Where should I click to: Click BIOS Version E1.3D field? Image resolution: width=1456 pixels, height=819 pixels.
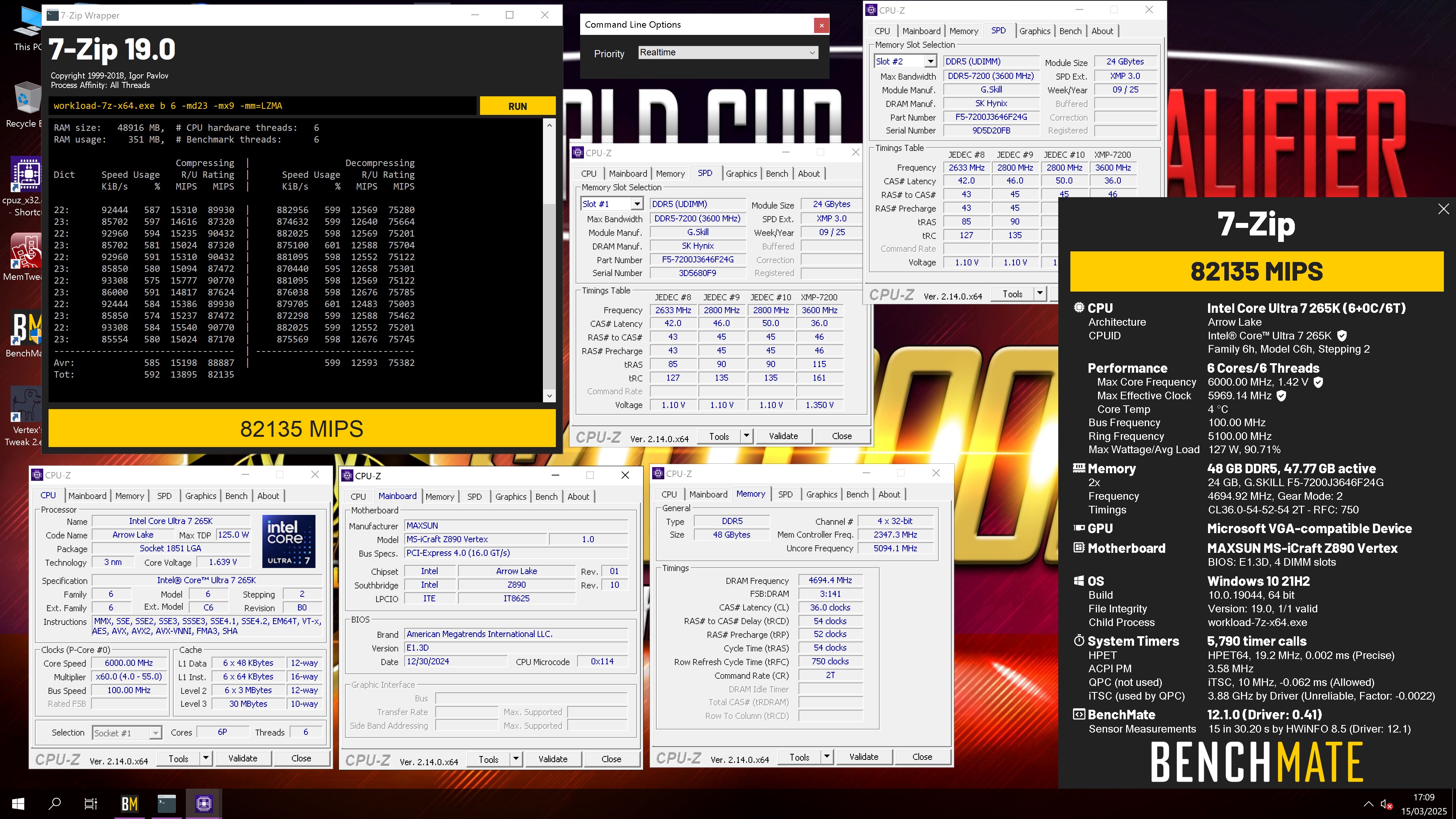click(x=516, y=648)
